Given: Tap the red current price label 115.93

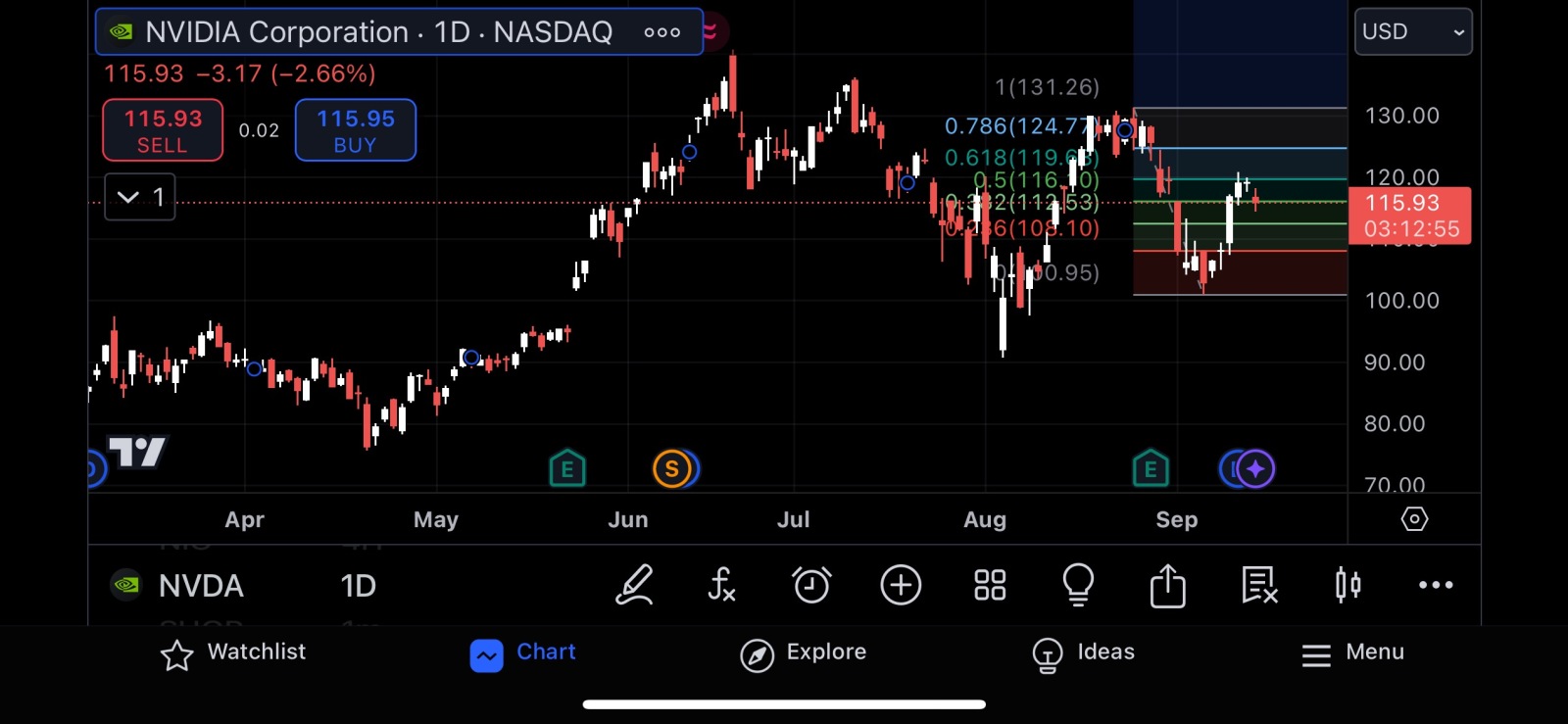Looking at the screenshot, I should tap(1410, 216).
